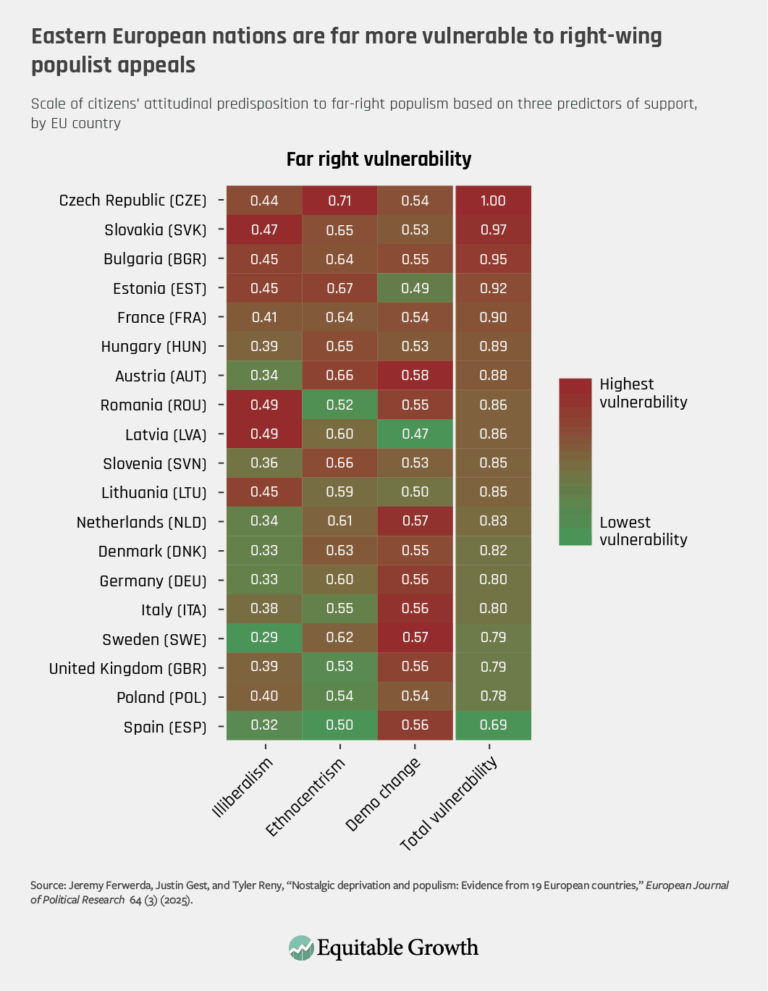
Task: Select the Czech Republic total vulnerability 1.00 cell
Action: coord(493,200)
